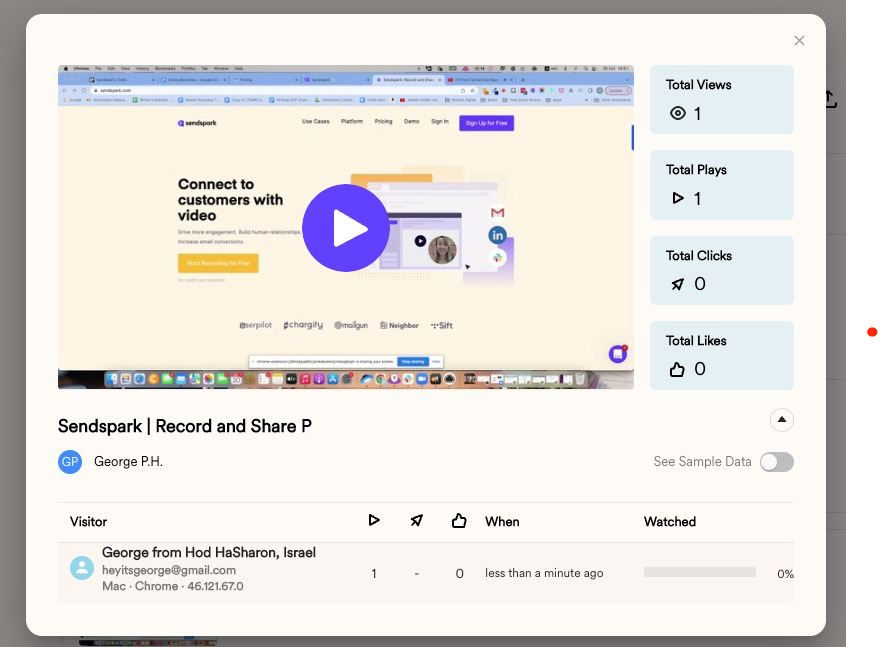
Task: Click the Total Plays label
Action: coord(696,170)
